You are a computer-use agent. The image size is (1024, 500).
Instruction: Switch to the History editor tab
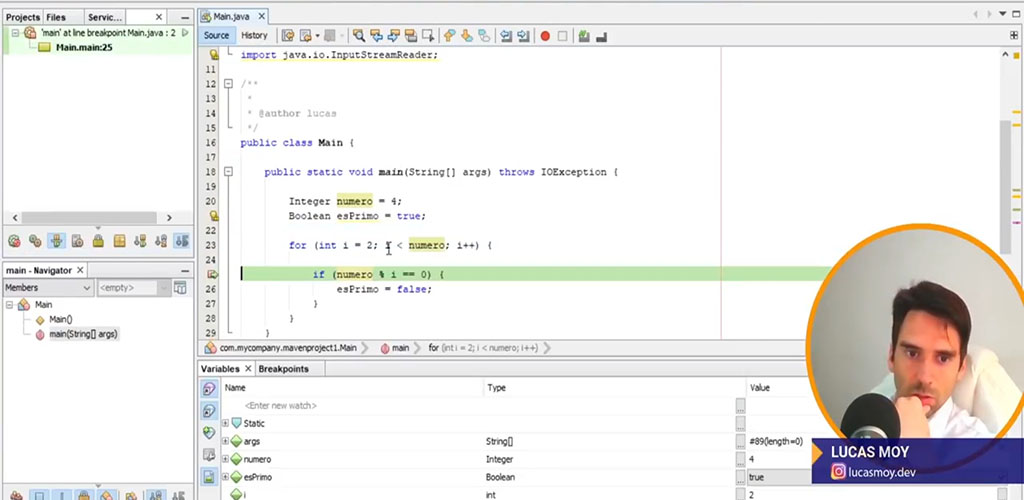point(254,35)
